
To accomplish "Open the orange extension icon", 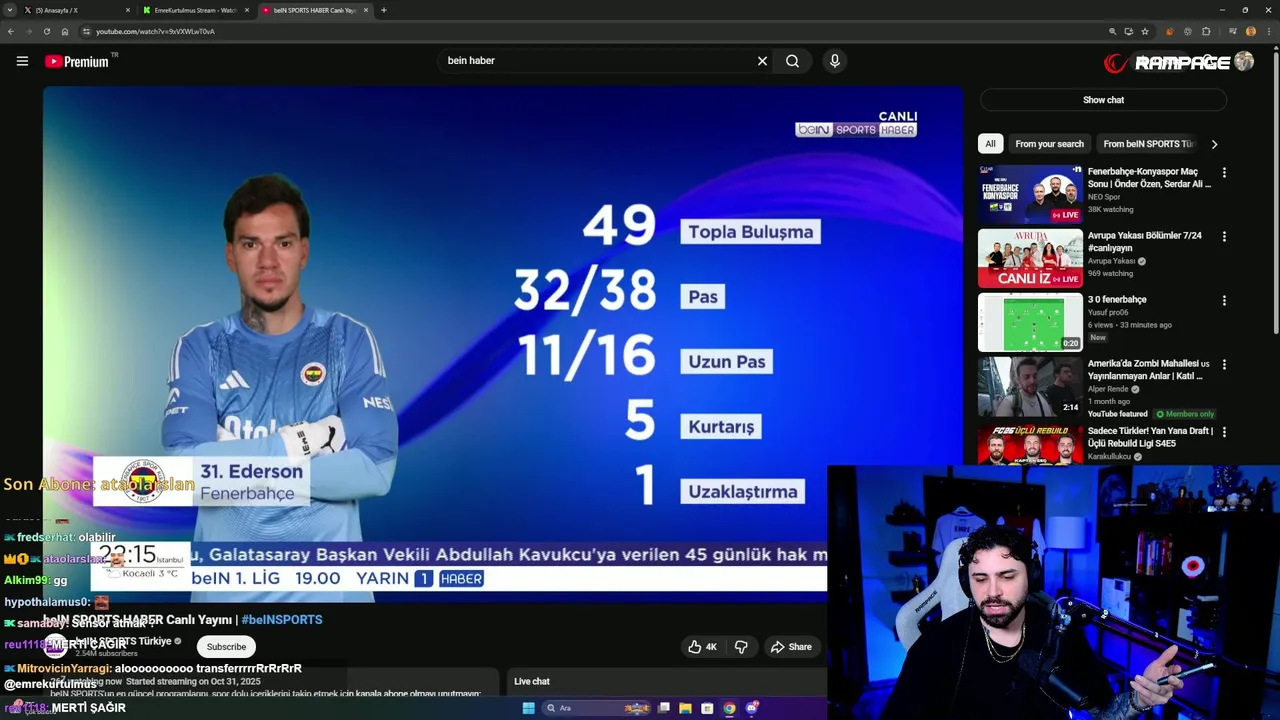I will [1170, 31].
